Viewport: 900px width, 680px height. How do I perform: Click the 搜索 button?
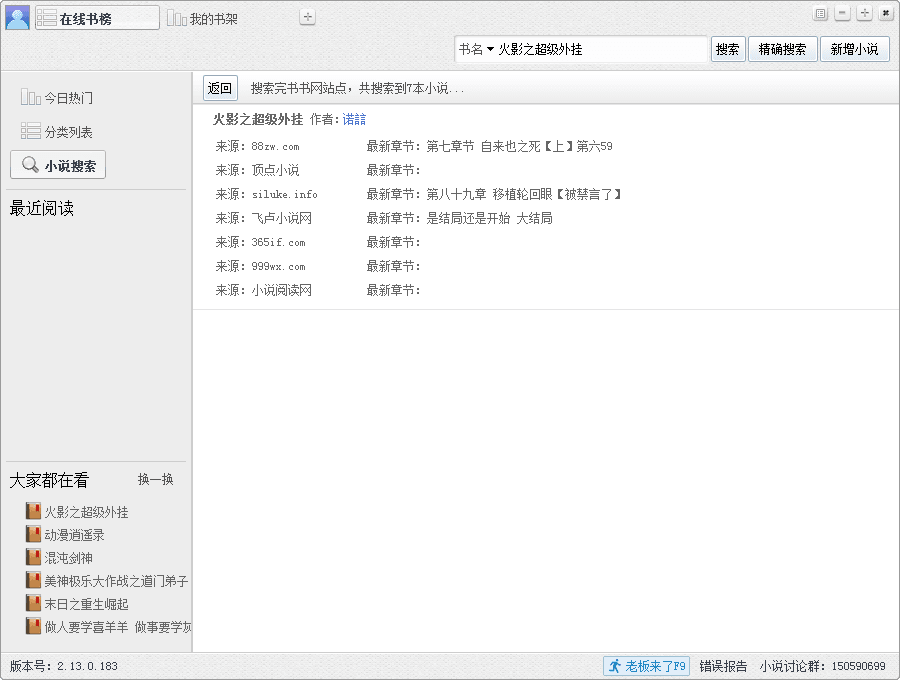pos(728,49)
